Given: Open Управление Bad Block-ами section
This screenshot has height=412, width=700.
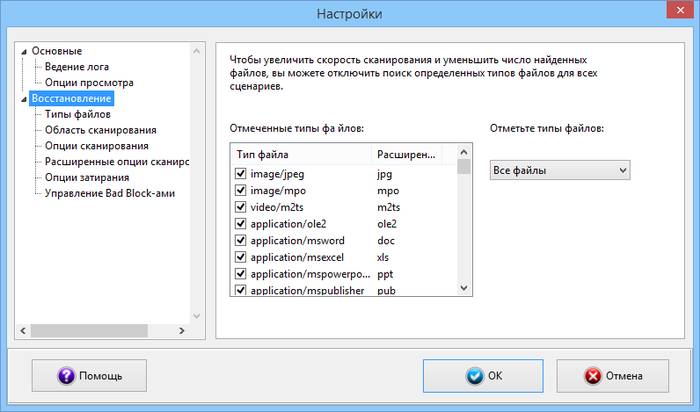Looking at the screenshot, I should coord(110,193).
